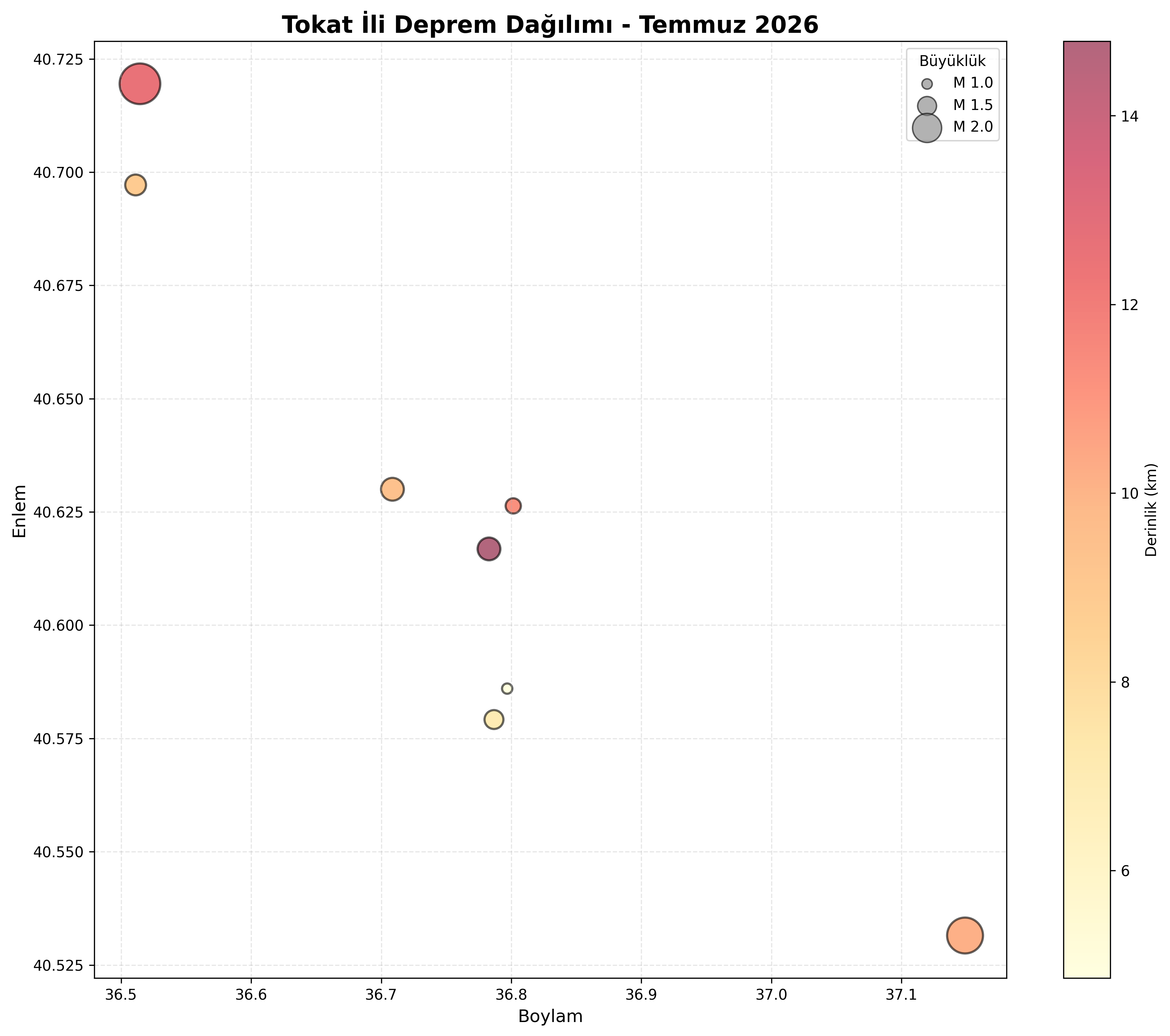1170x1036 pixels.
Task: Click the large red earthquake bubble near latitude 40.72
Action: [x=140, y=83]
